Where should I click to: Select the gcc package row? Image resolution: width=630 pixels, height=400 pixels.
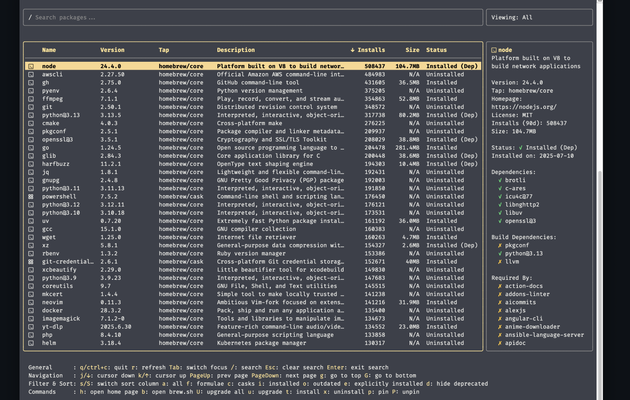tap(253, 229)
